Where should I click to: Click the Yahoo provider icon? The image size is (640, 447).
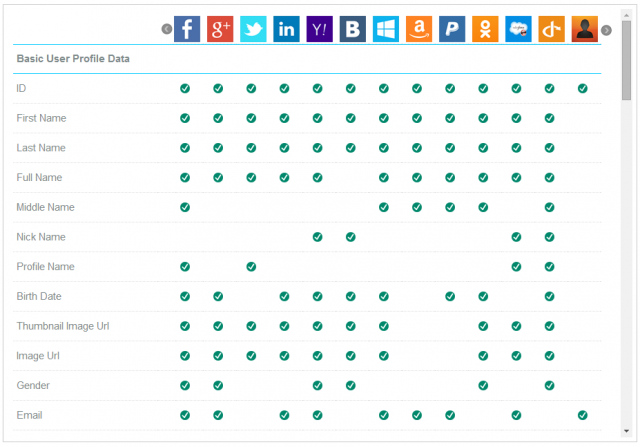pyautogui.click(x=319, y=29)
